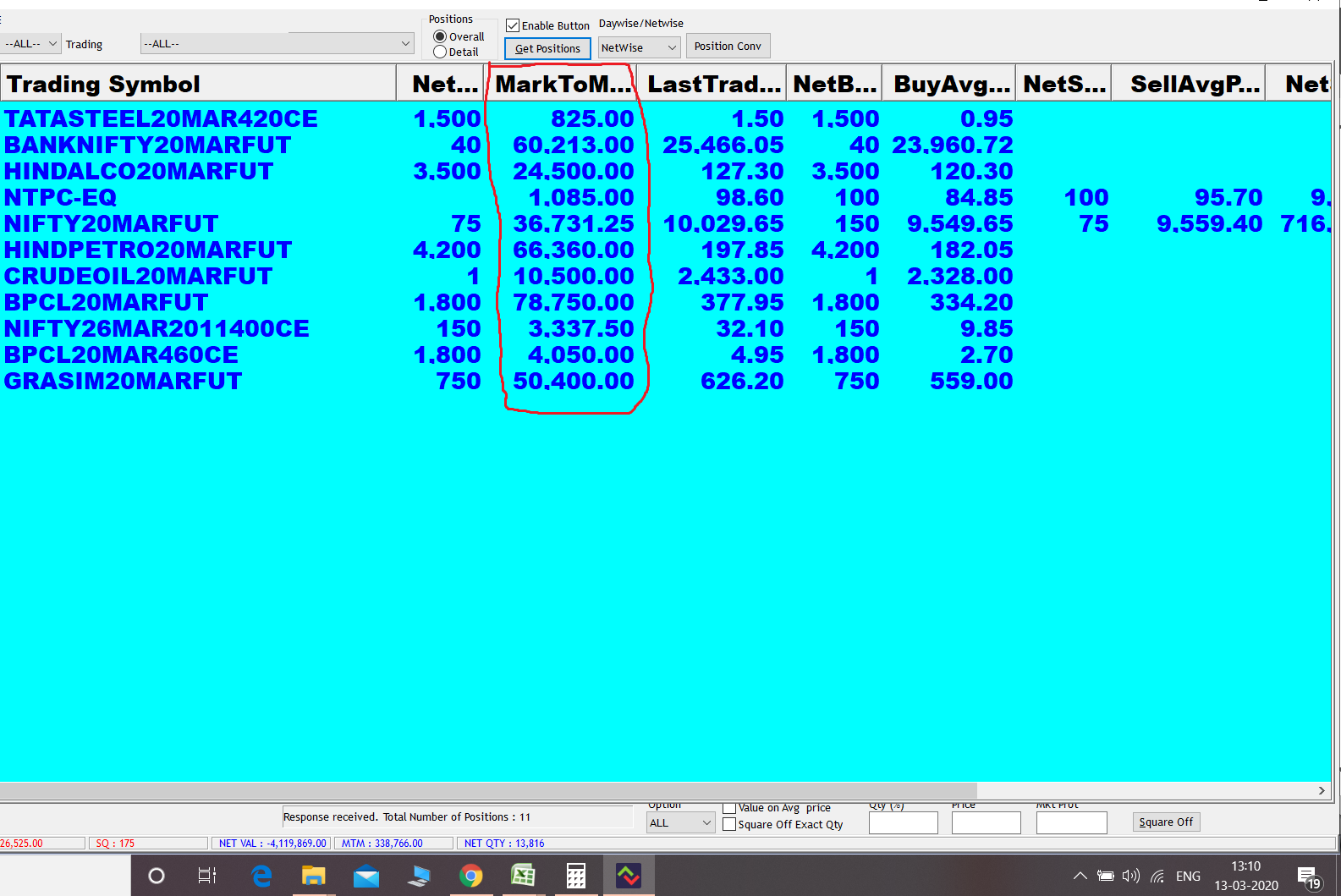Screen dimensions: 1341x896
Task: Open Option ALL dropdown
Action: coord(681,822)
